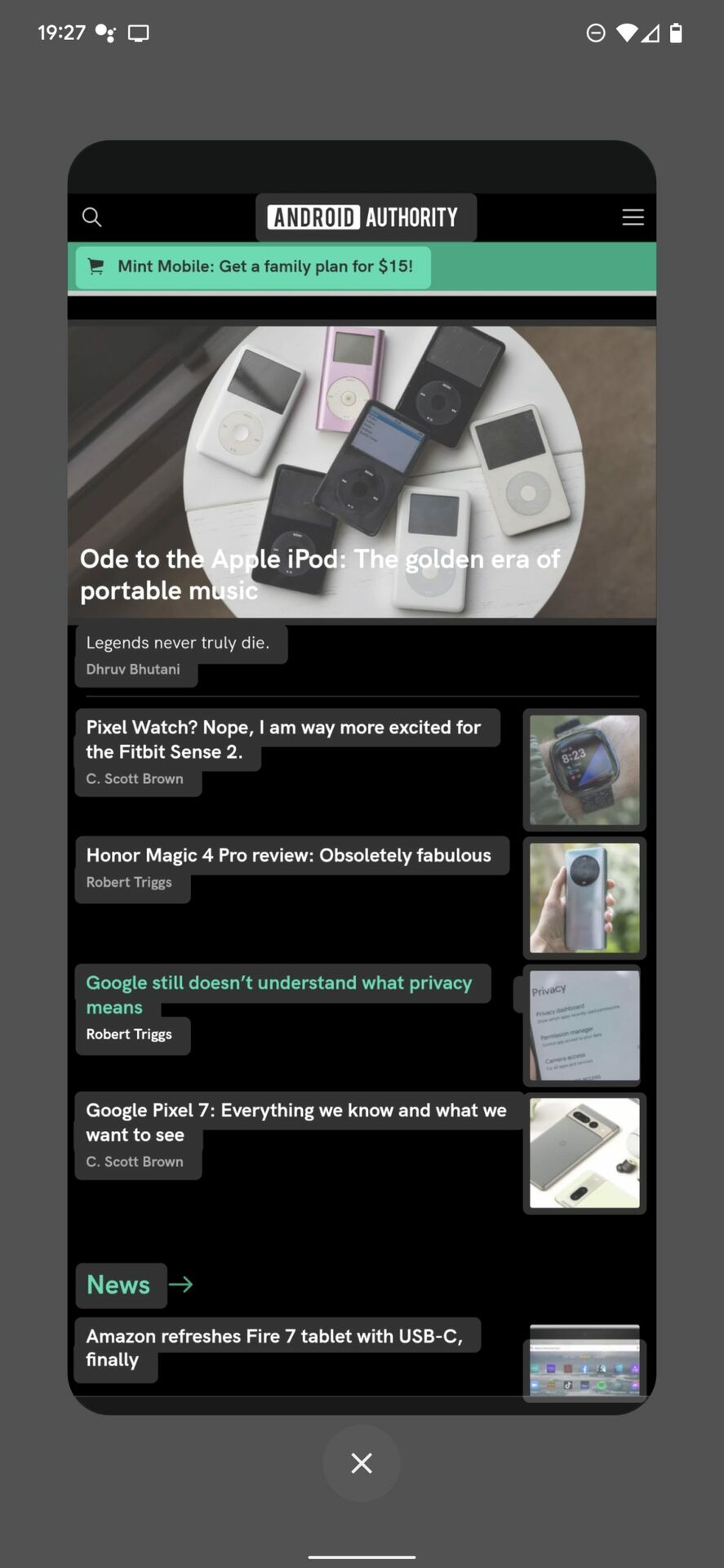
Task: Tap the do-not-disturb status icon
Action: (x=596, y=33)
